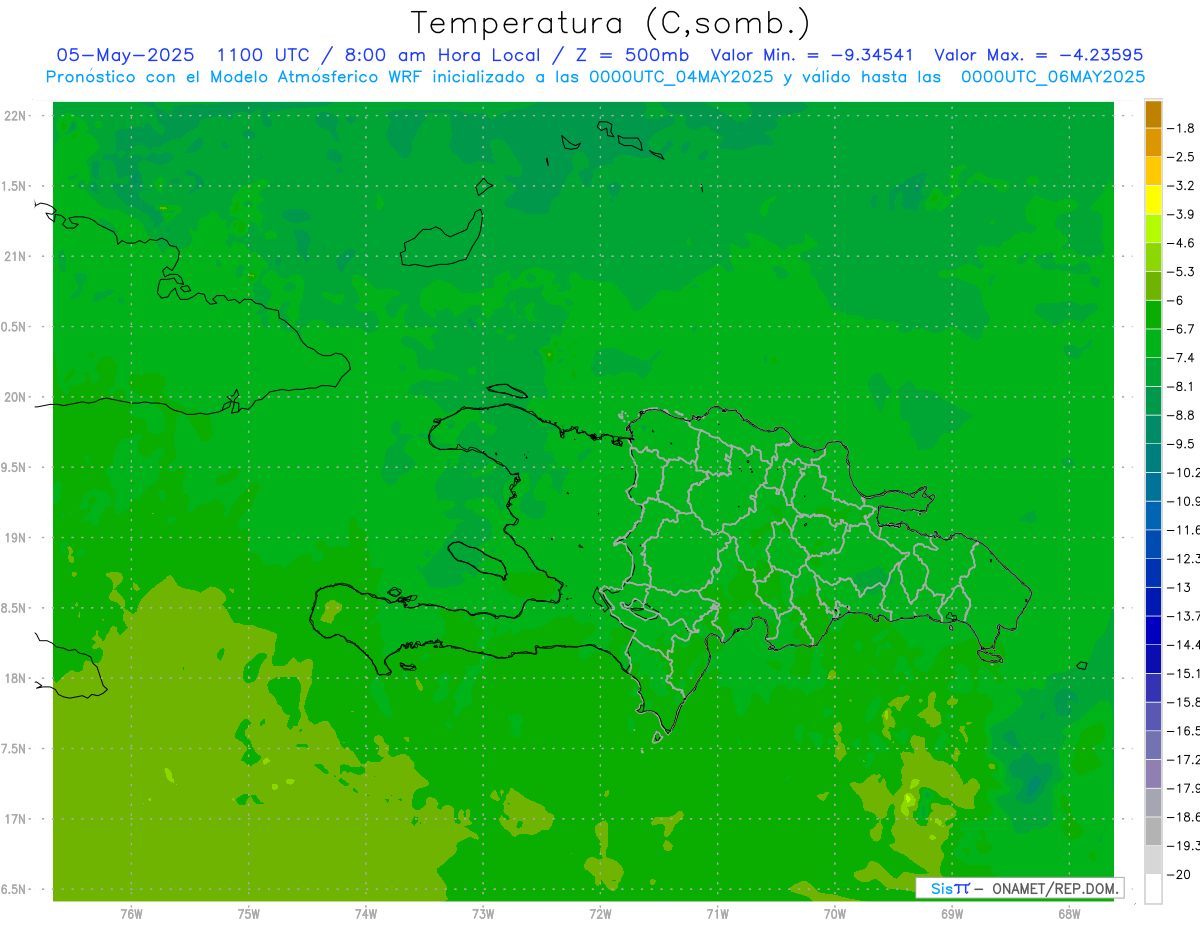Click the "-3.9" legend value
The image size is (1200, 927).
[x=1181, y=214]
